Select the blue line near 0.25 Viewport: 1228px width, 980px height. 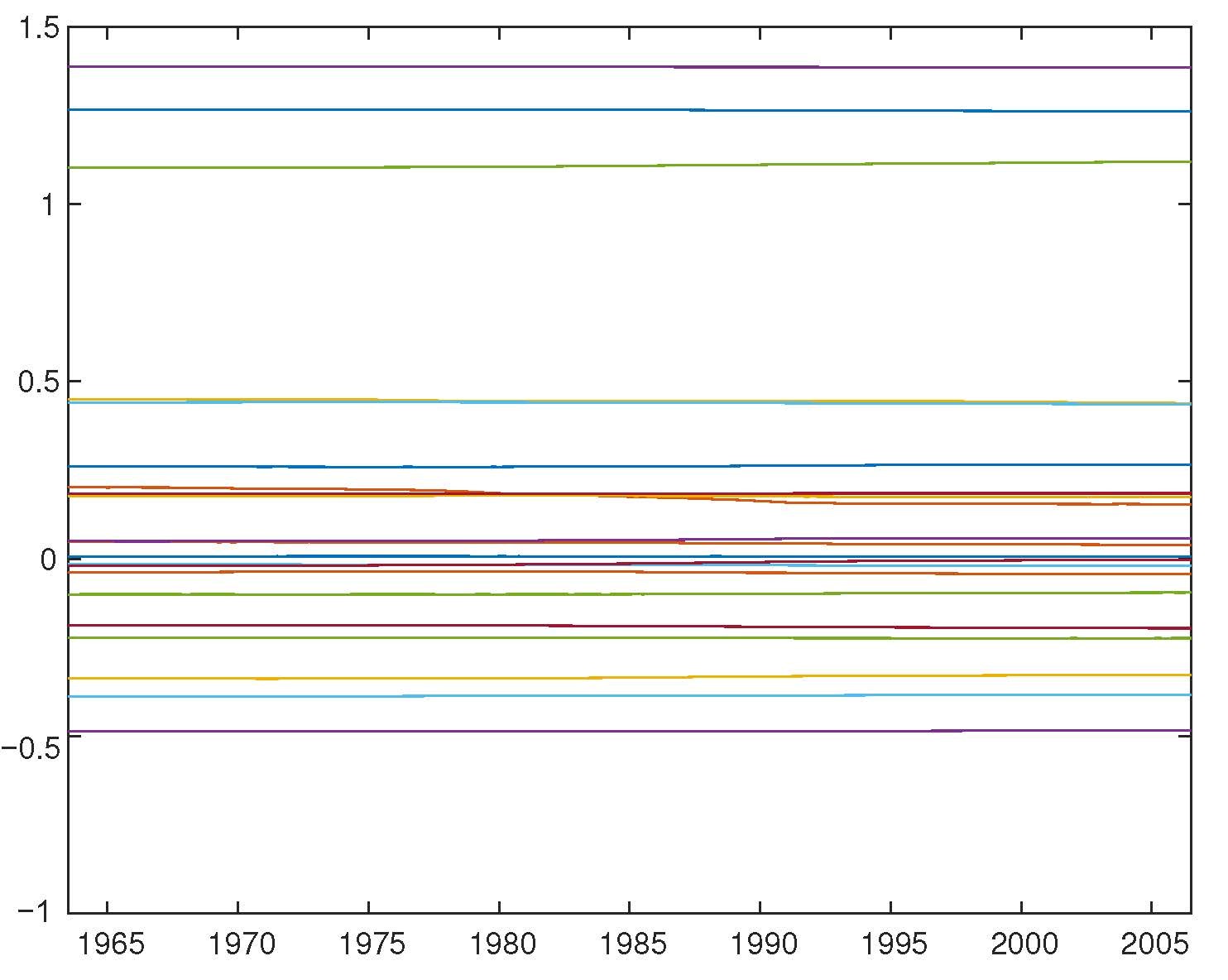(629, 466)
